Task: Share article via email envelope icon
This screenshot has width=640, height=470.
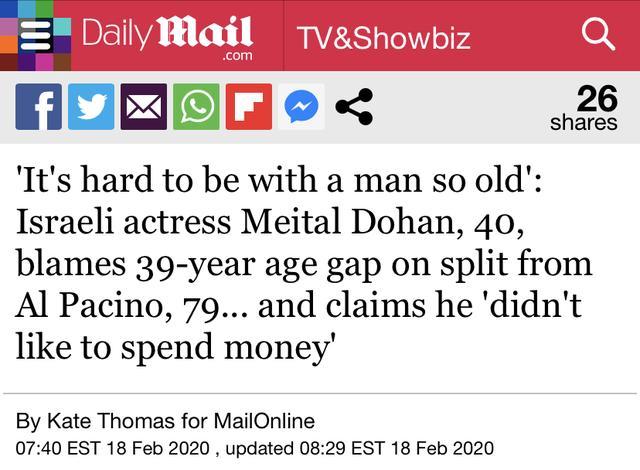Action: click(143, 108)
